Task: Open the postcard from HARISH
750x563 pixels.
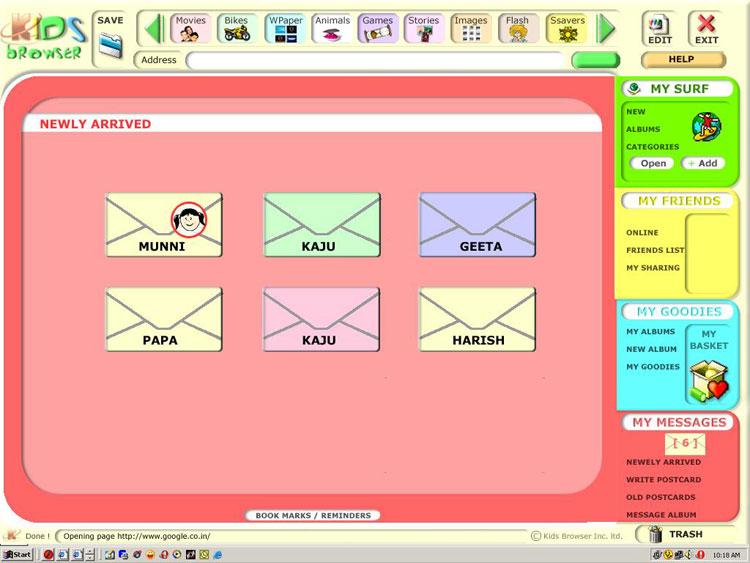Action: (x=477, y=320)
